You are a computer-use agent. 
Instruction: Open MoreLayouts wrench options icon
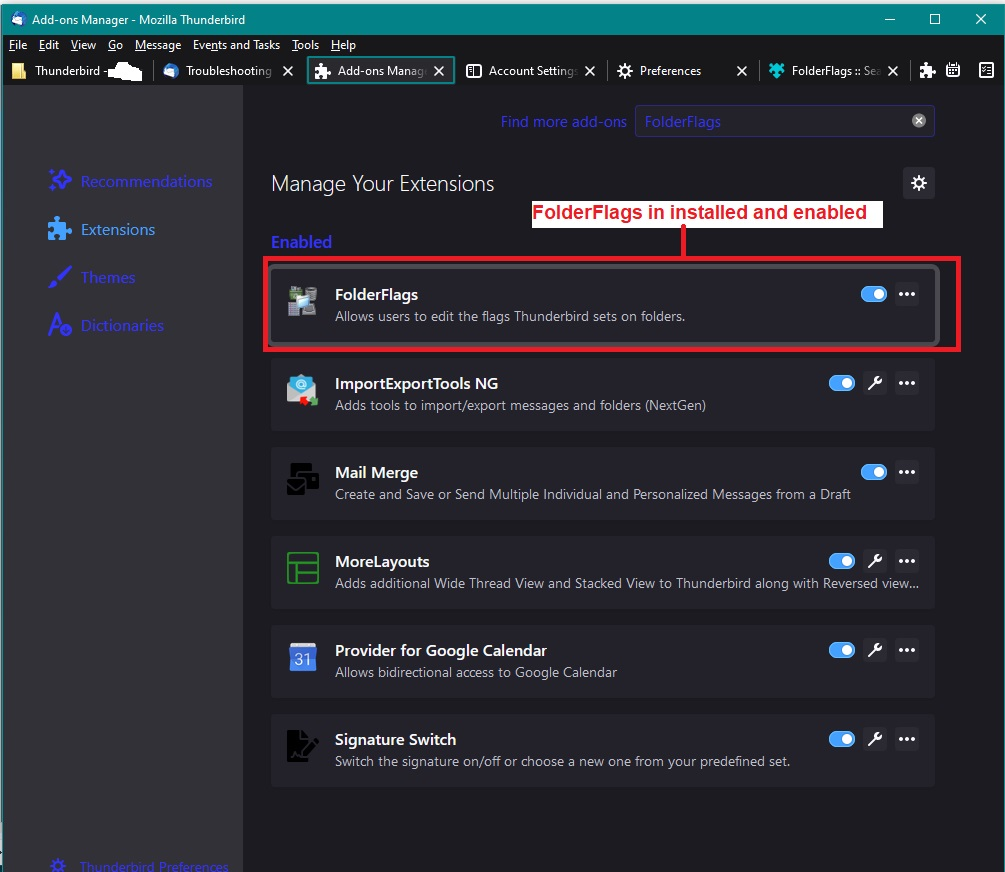[x=874, y=561]
